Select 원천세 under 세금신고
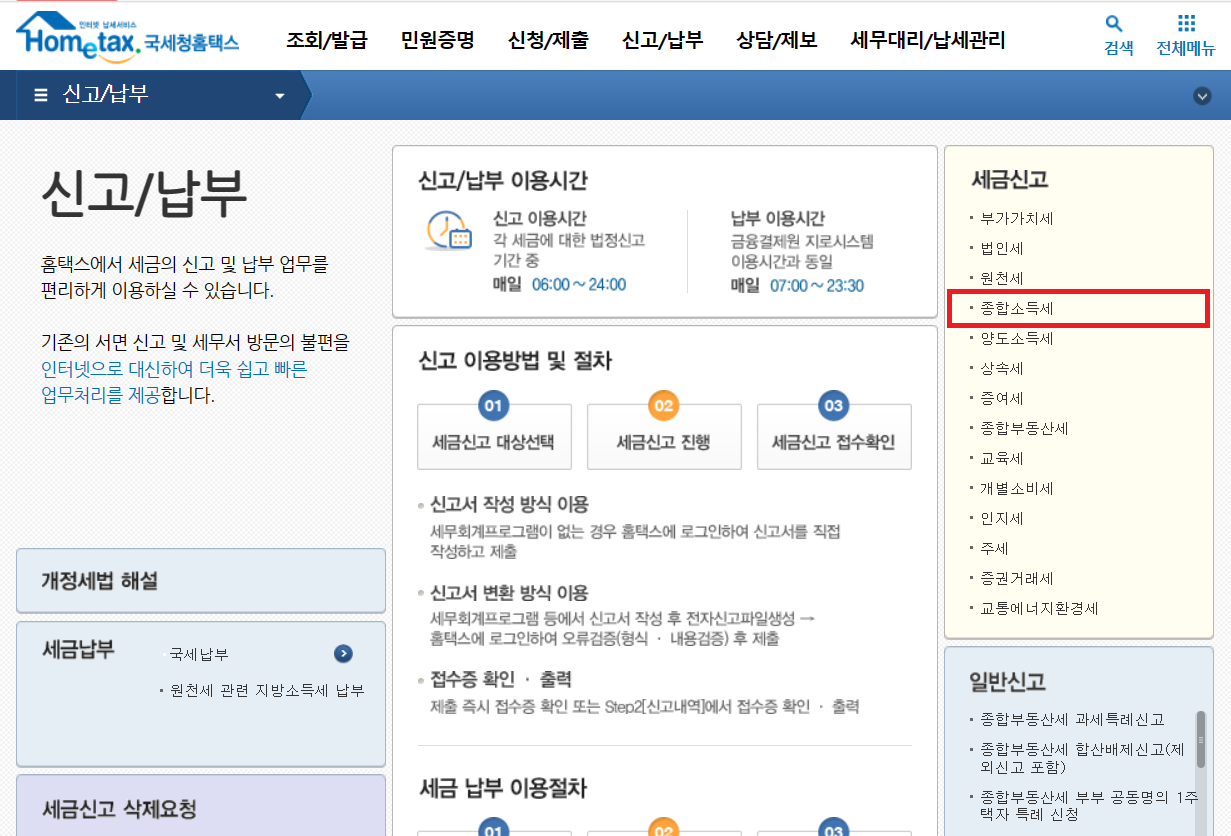The image size is (1231, 836). (1002, 278)
